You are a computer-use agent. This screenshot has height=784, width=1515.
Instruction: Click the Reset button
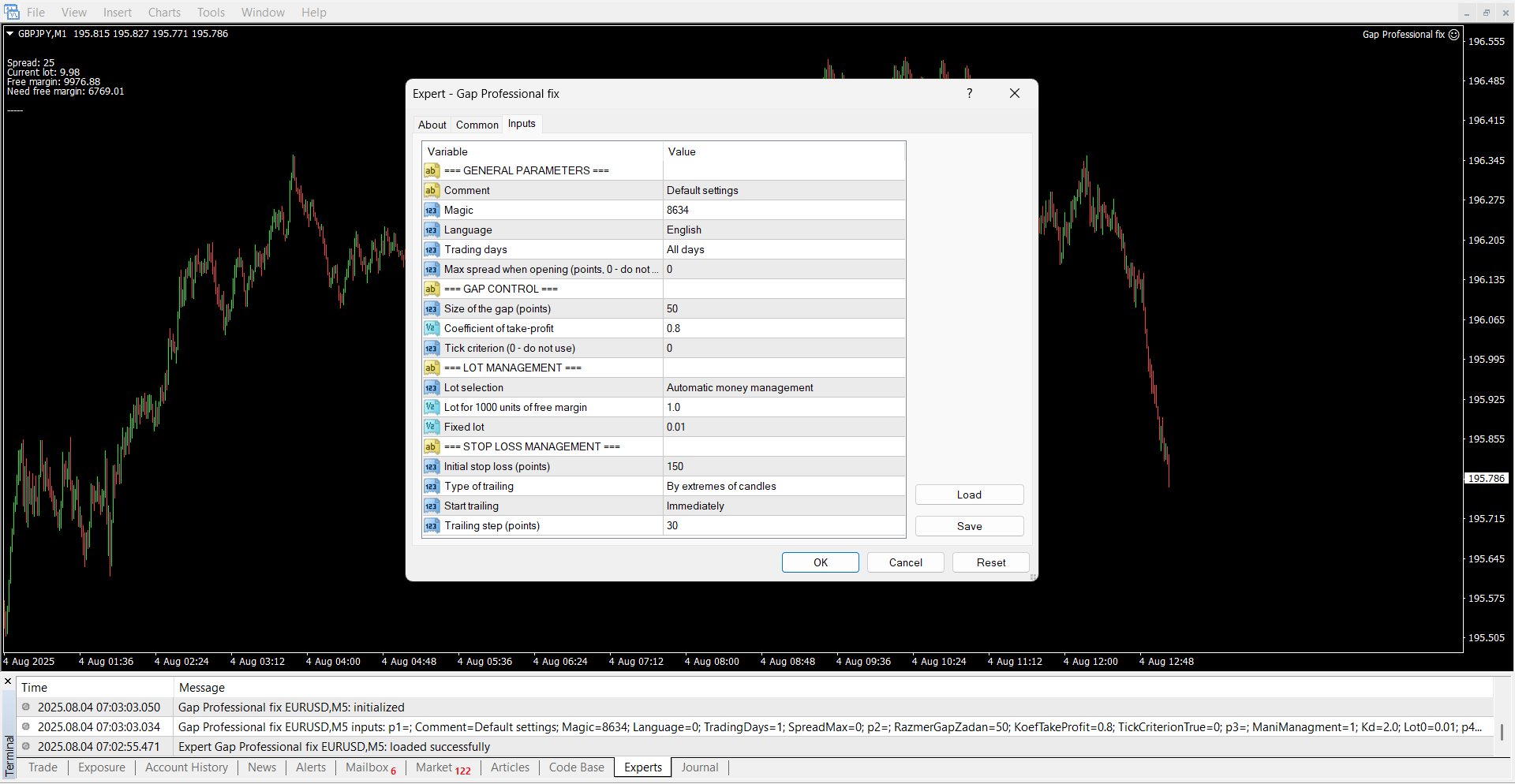click(990, 563)
